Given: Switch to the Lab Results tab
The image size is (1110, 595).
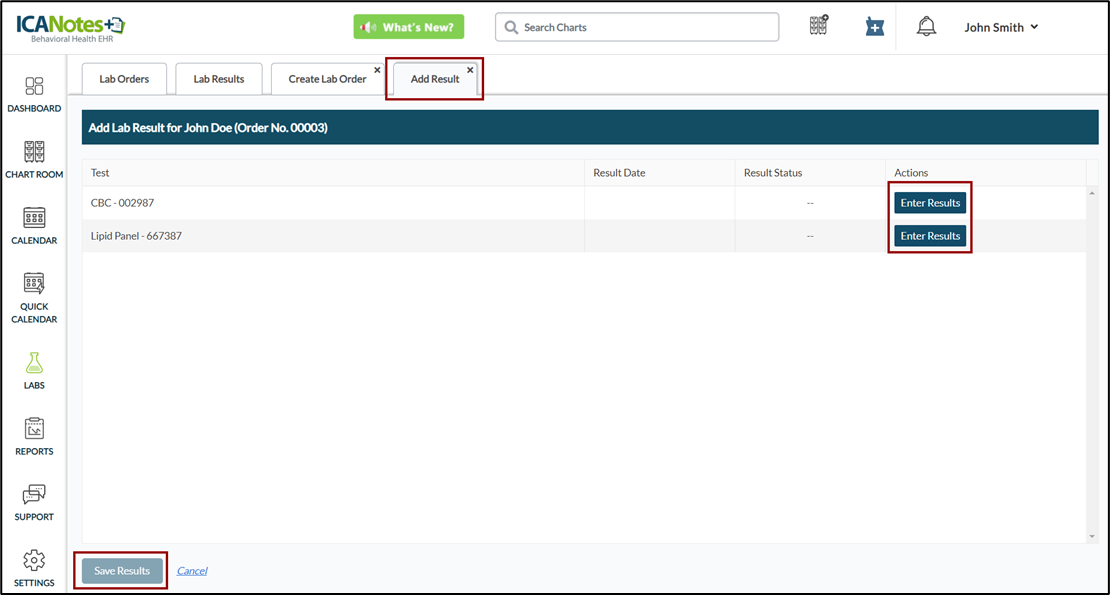Looking at the screenshot, I should click(219, 79).
